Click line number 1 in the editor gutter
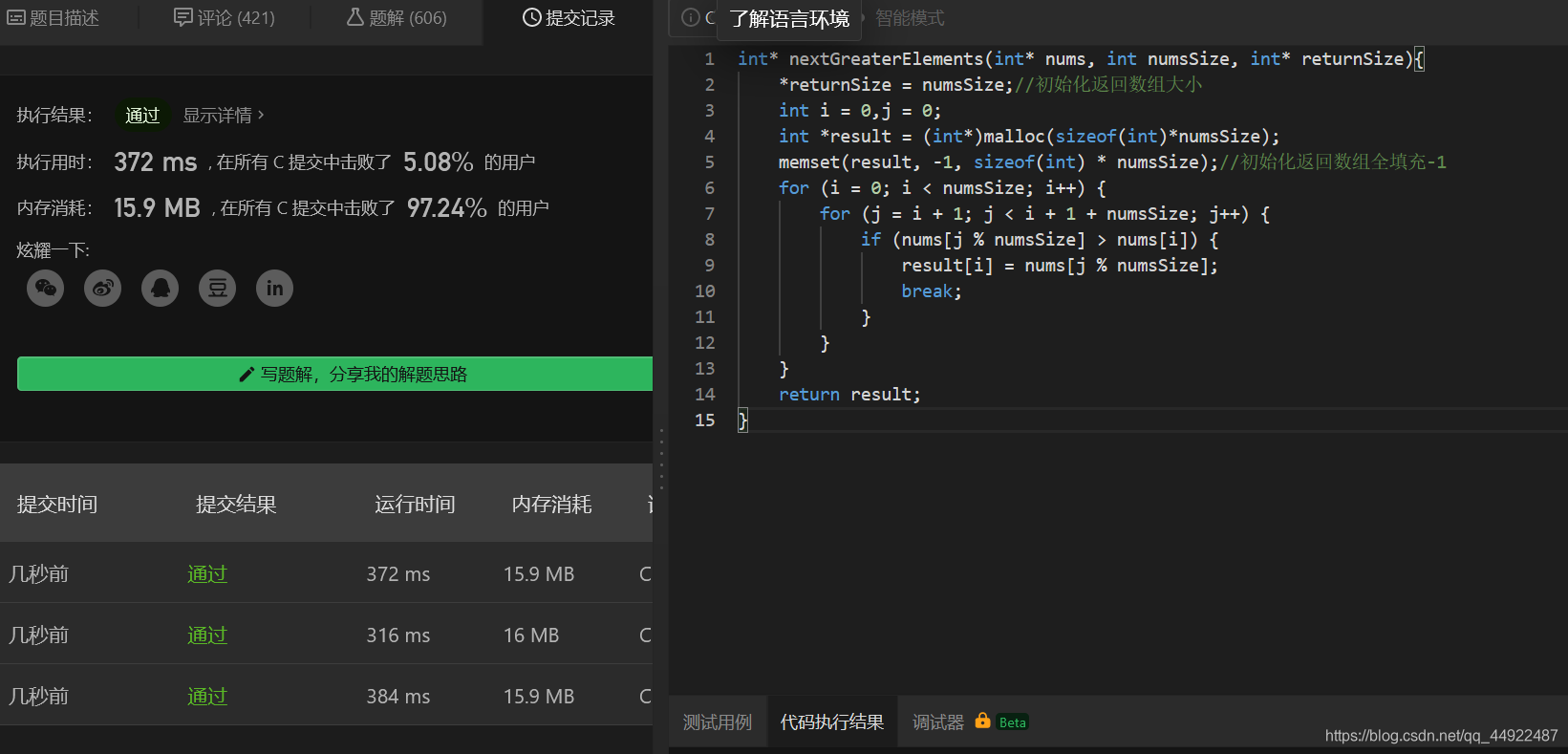Image resolution: width=1568 pixels, height=754 pixels. point(709,58)
